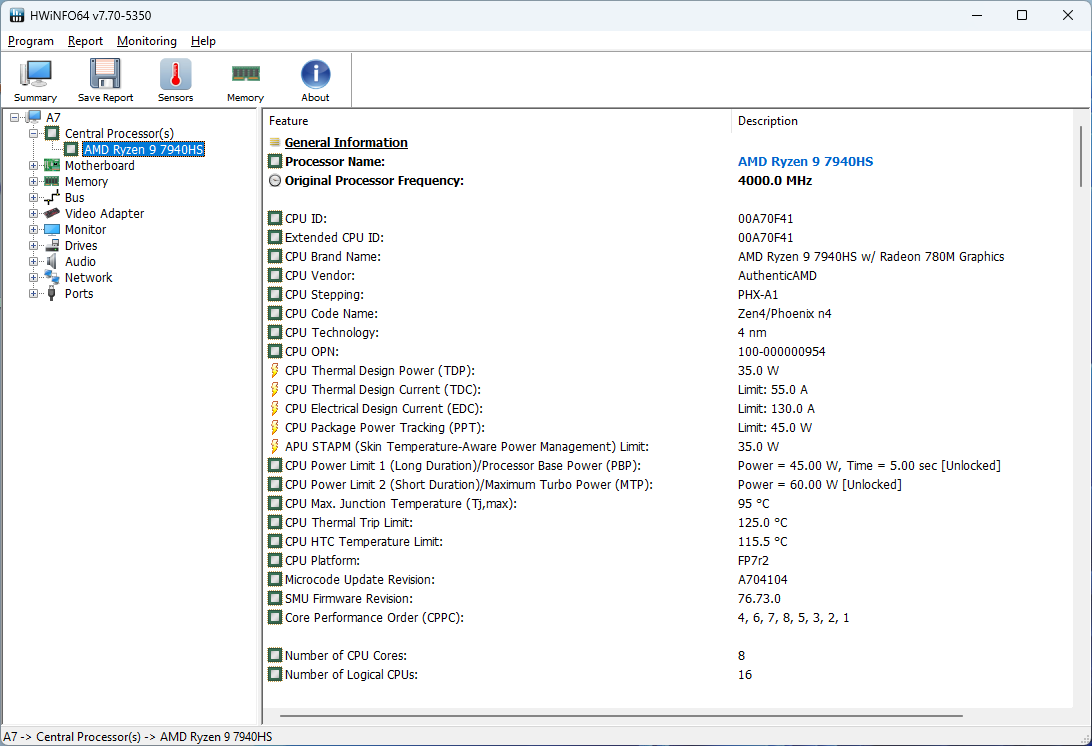The height and width of the screenshot is (746, 1092).
Task: Expand the Drives tree node
Action: 33,245
